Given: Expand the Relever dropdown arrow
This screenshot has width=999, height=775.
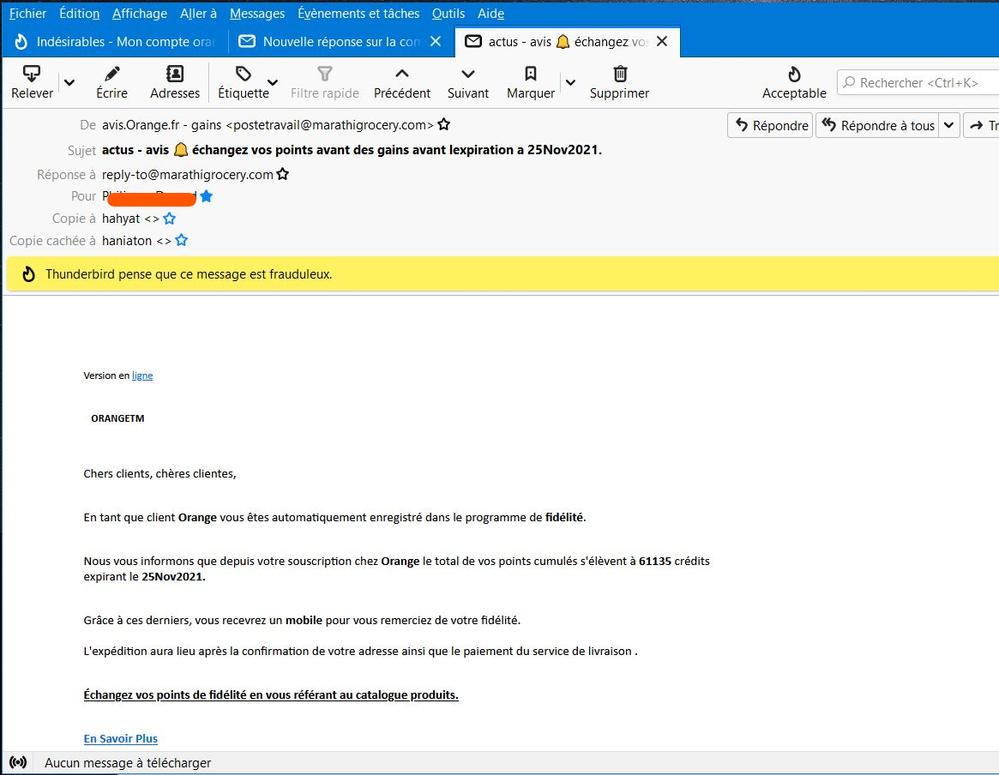Looking at the screenshot, I should coord(69,83).
